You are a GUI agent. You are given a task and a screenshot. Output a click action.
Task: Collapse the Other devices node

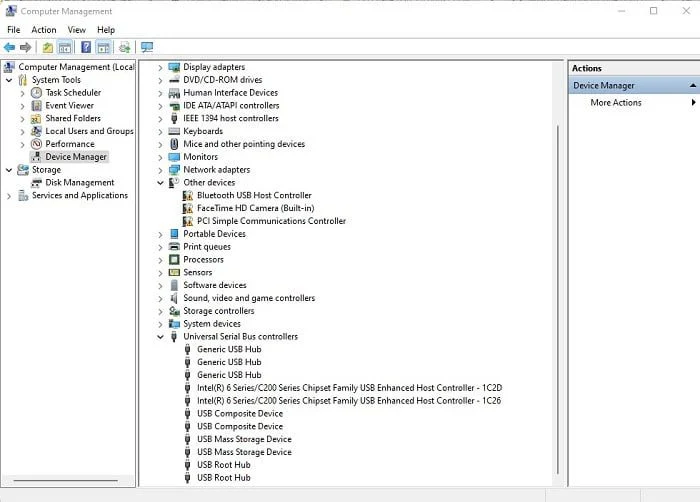[160, 183]
